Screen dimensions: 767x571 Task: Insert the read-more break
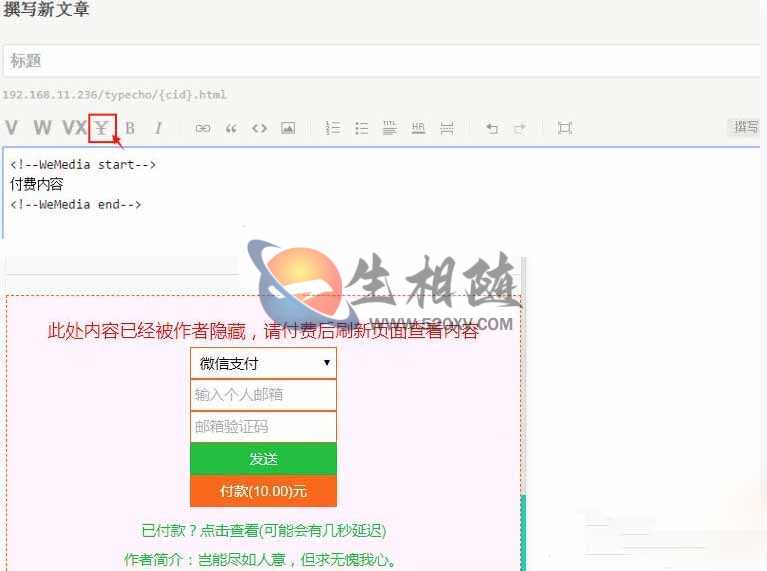pos(447,128)
